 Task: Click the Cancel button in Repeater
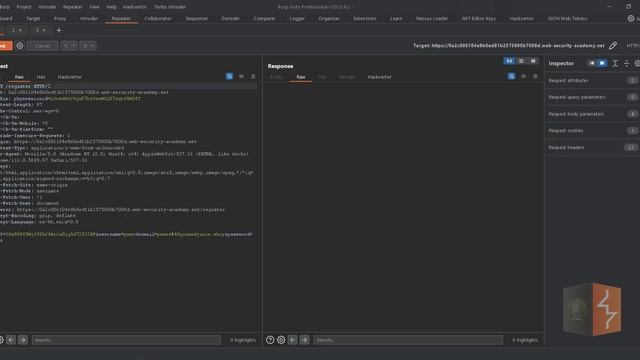tap(42, 46)
